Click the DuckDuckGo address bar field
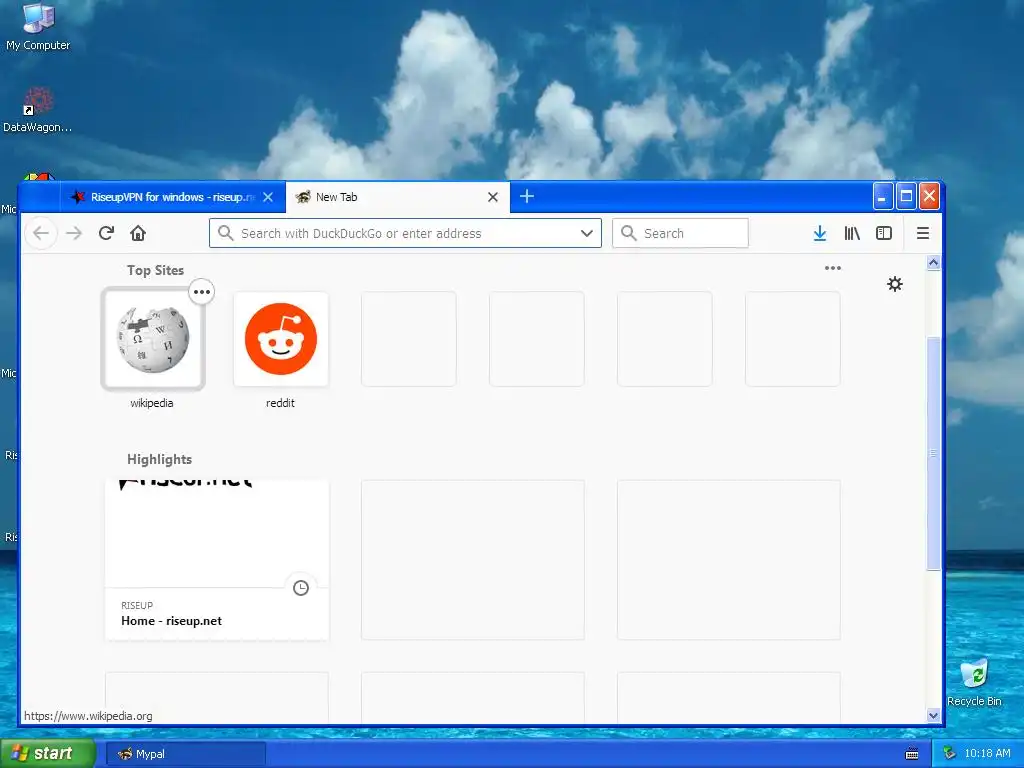1024x768 pixels. pyautogui.click(x=405, y=233)
